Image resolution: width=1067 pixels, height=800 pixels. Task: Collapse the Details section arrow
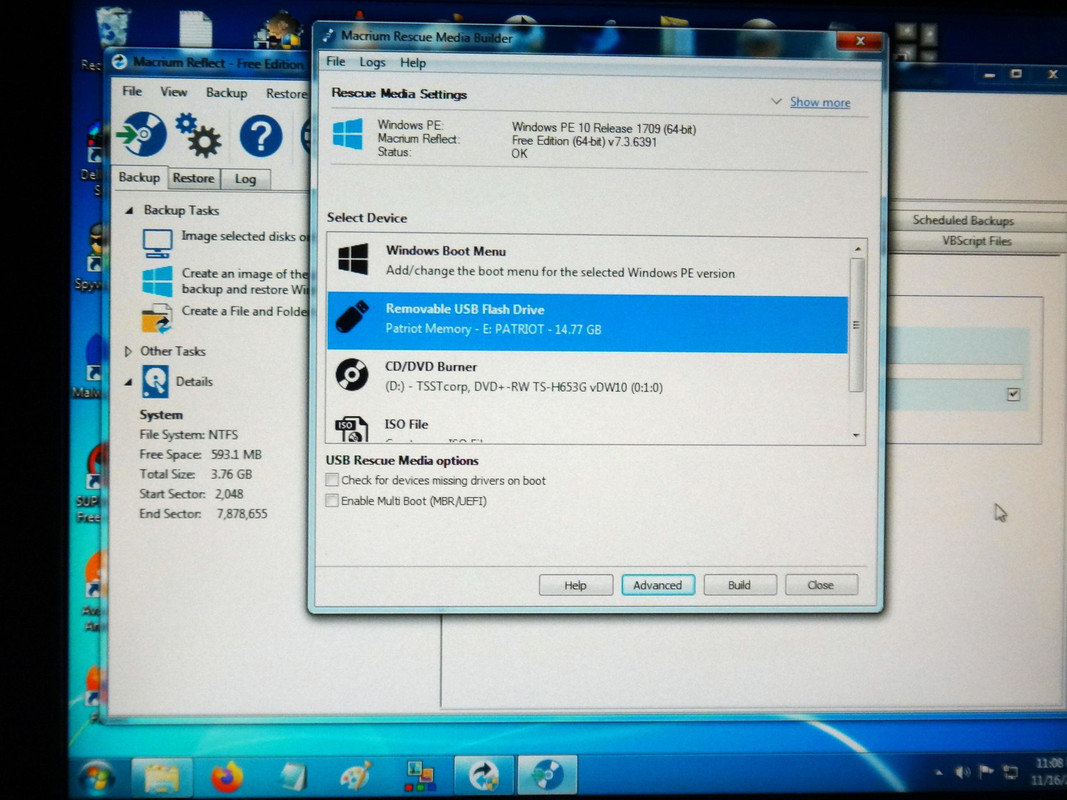(x=128, y=382)
